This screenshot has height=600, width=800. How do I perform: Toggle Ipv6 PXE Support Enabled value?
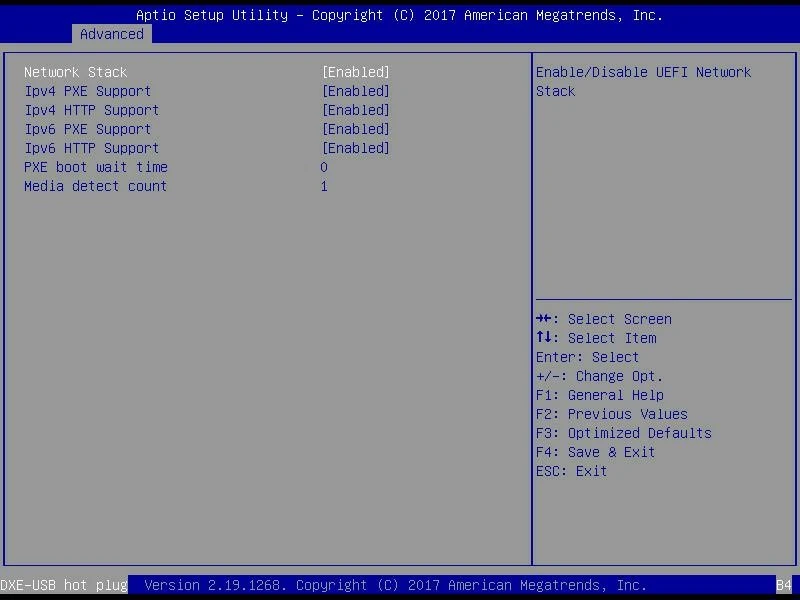pyautogui.click(x=355, y=129)
